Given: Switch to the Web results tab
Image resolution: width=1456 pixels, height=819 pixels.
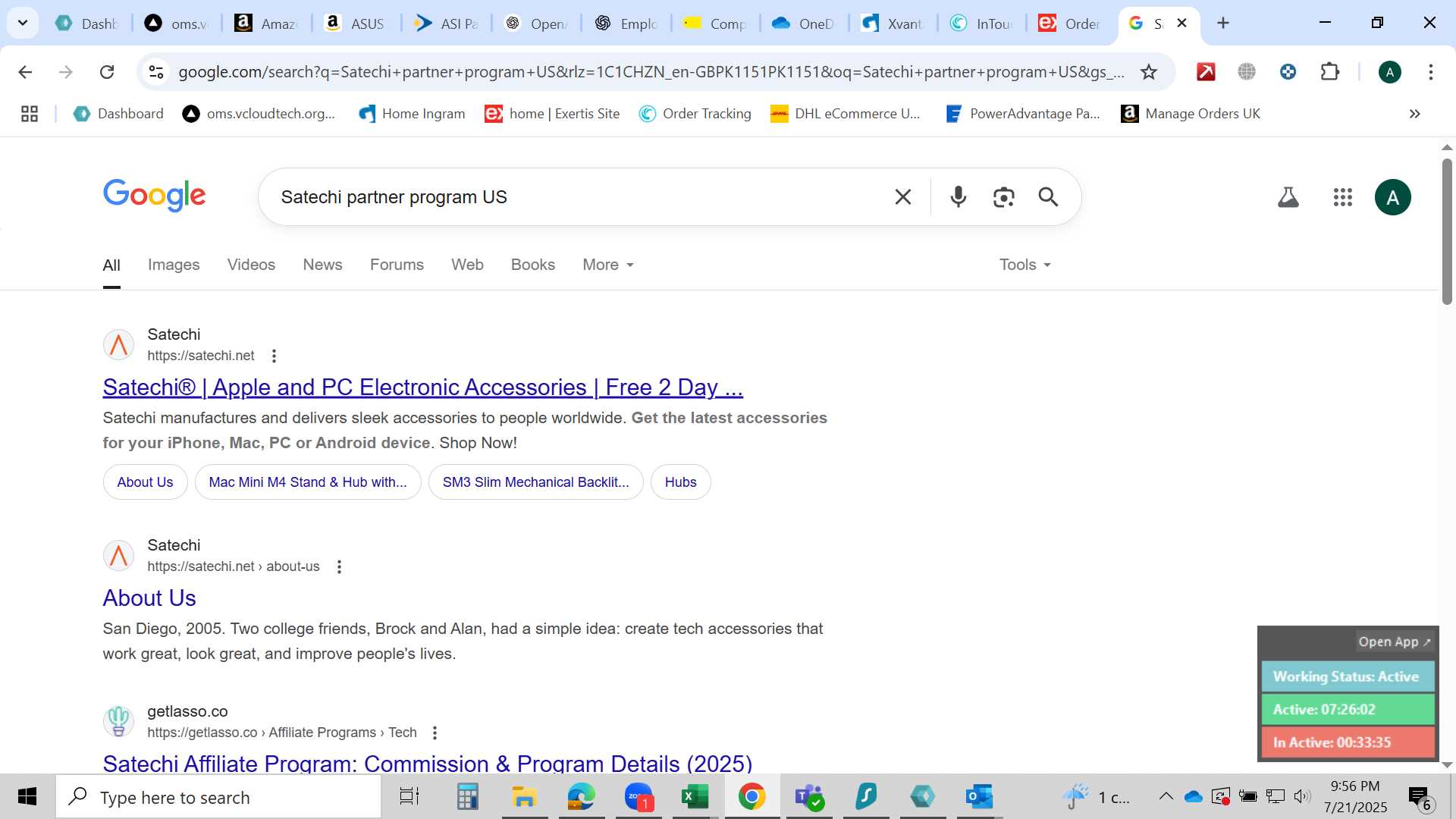Looking at the screenshot, I should point(467,265).
